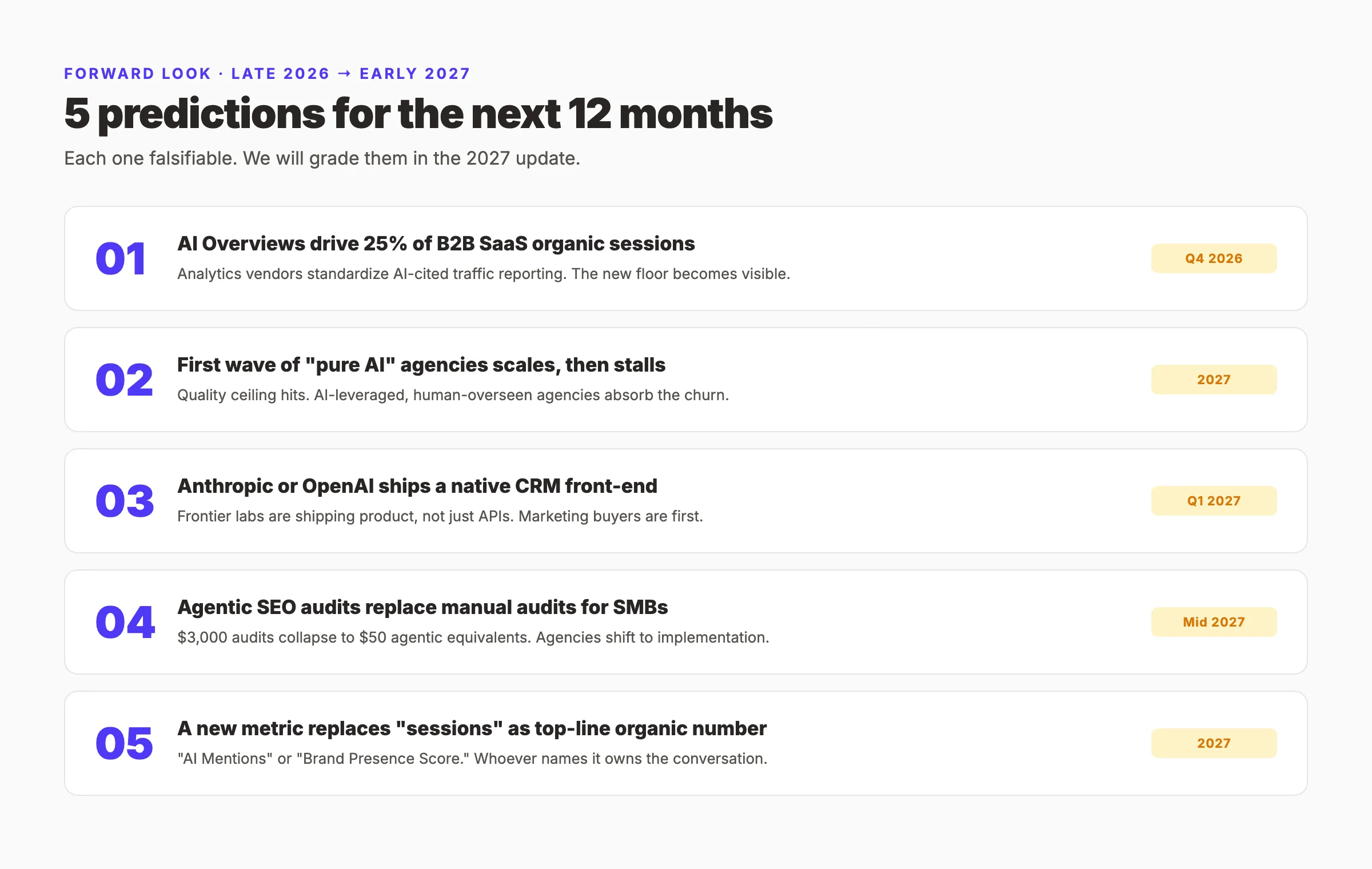Open Agentic SEO audits replace manual title
1372x869 pixels.
(422, 607)
